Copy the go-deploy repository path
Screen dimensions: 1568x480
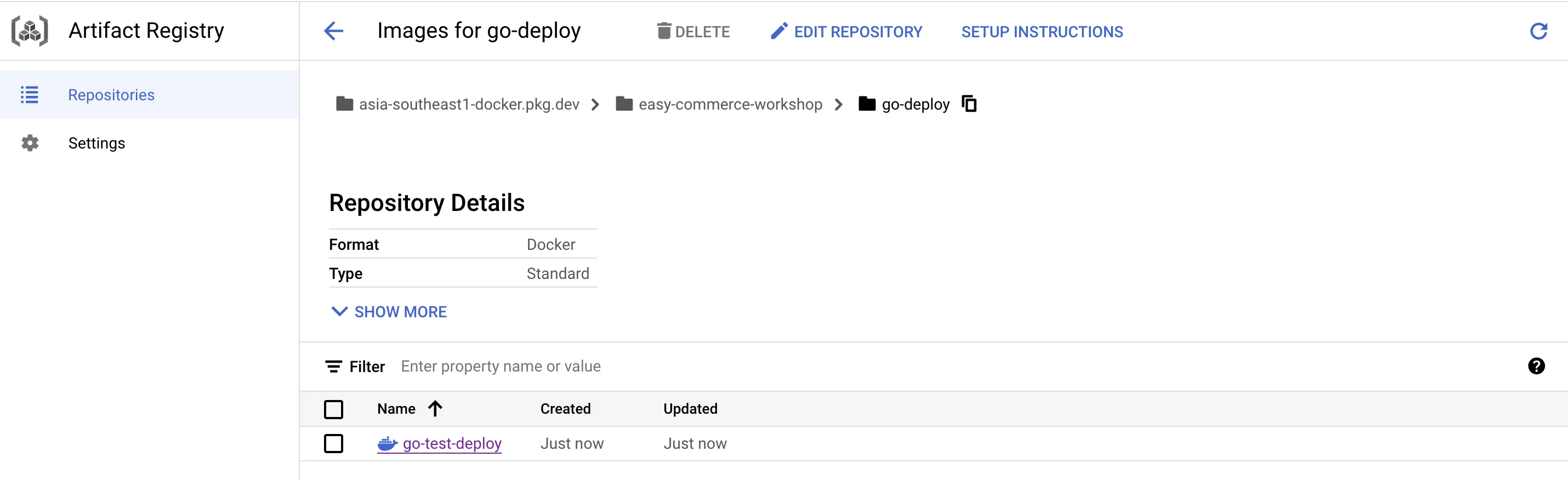click(x=969, y=104)
